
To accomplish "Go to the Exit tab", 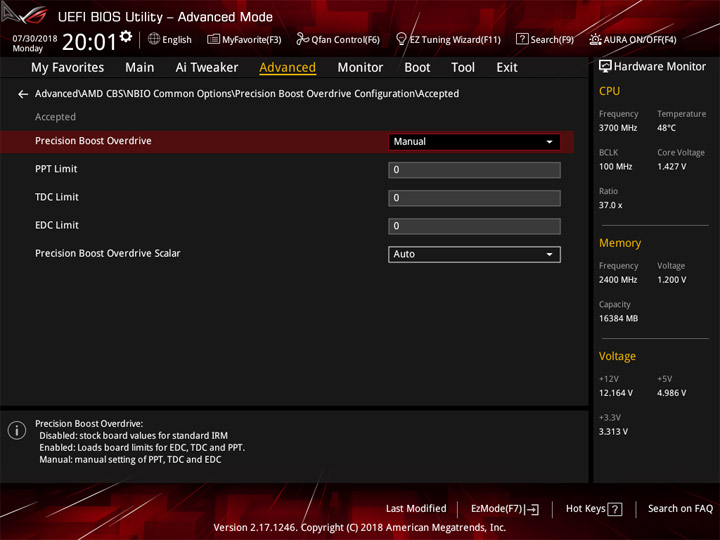I will coord(506,68).
